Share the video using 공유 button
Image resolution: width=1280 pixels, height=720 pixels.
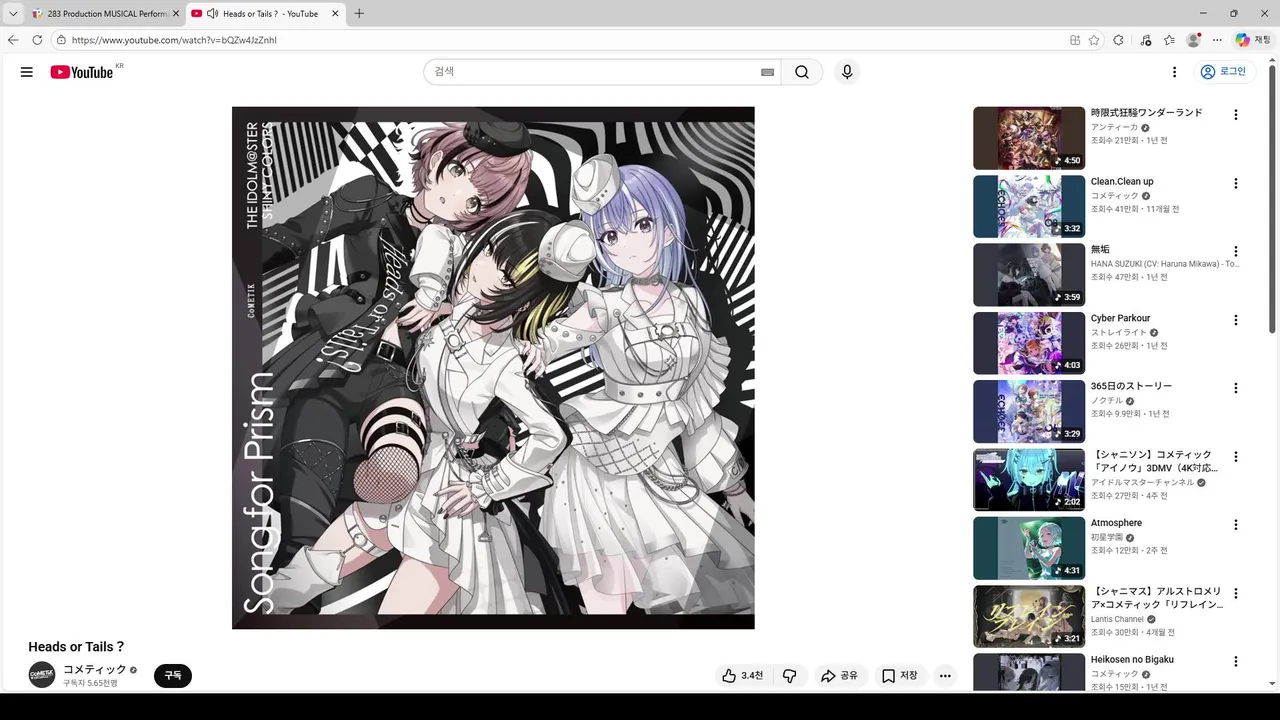[839, 676]
